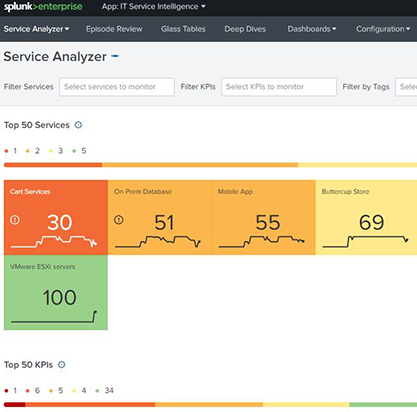Click the orange severity dot labeled 2
This screenshot has height=412, width=417.
point(28,151)
